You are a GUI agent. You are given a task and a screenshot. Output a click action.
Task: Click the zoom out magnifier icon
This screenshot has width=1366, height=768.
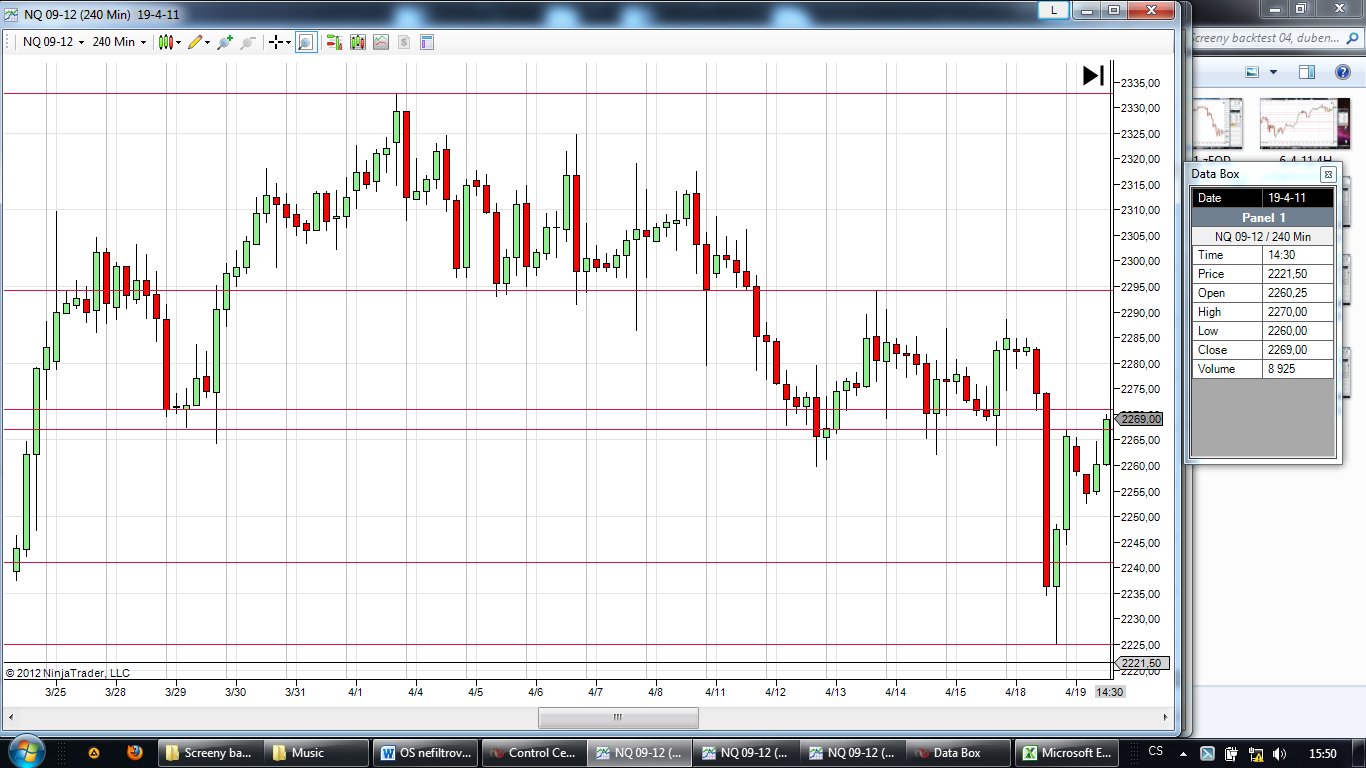248,42
